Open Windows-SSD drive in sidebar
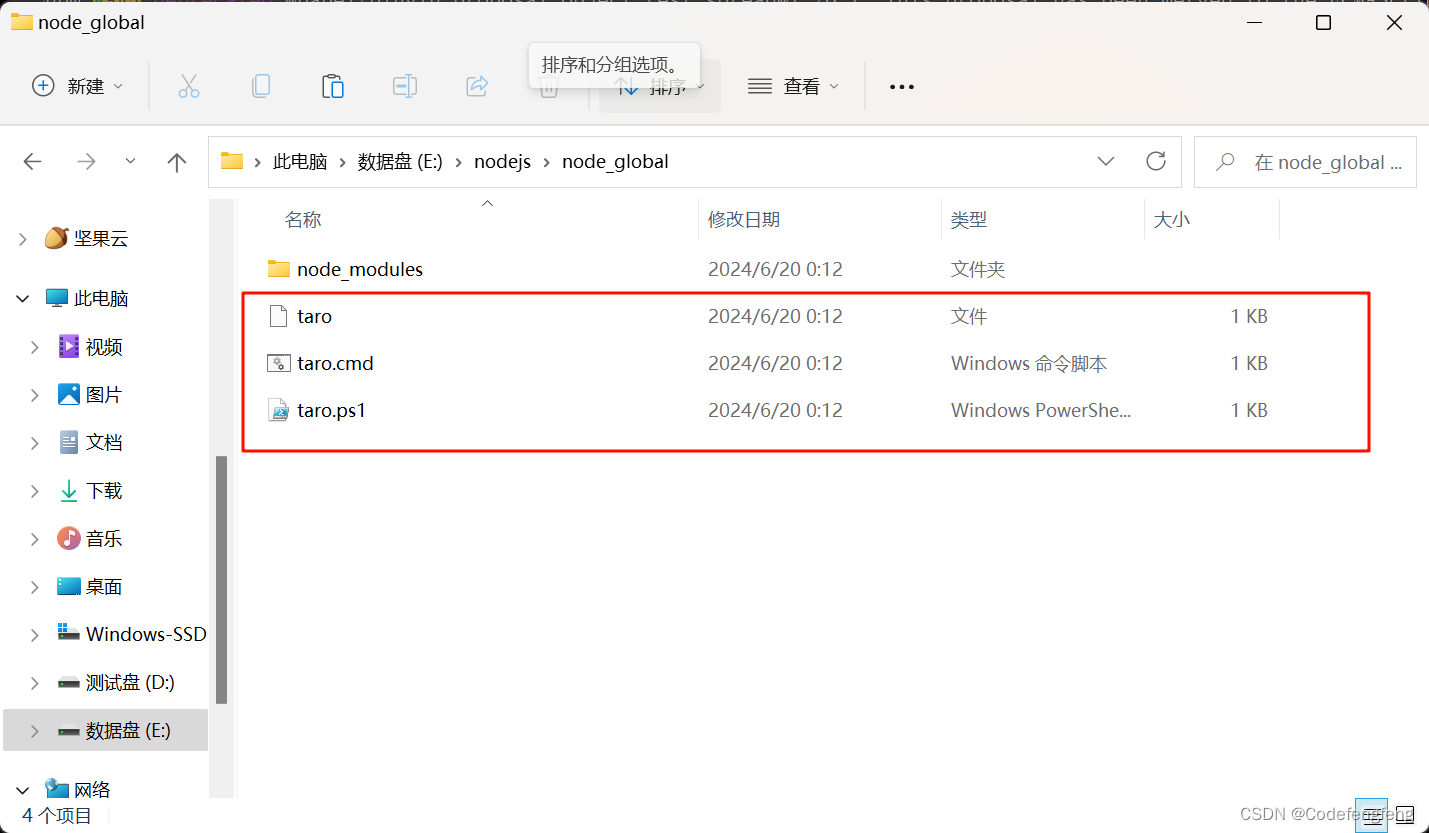 146,635
